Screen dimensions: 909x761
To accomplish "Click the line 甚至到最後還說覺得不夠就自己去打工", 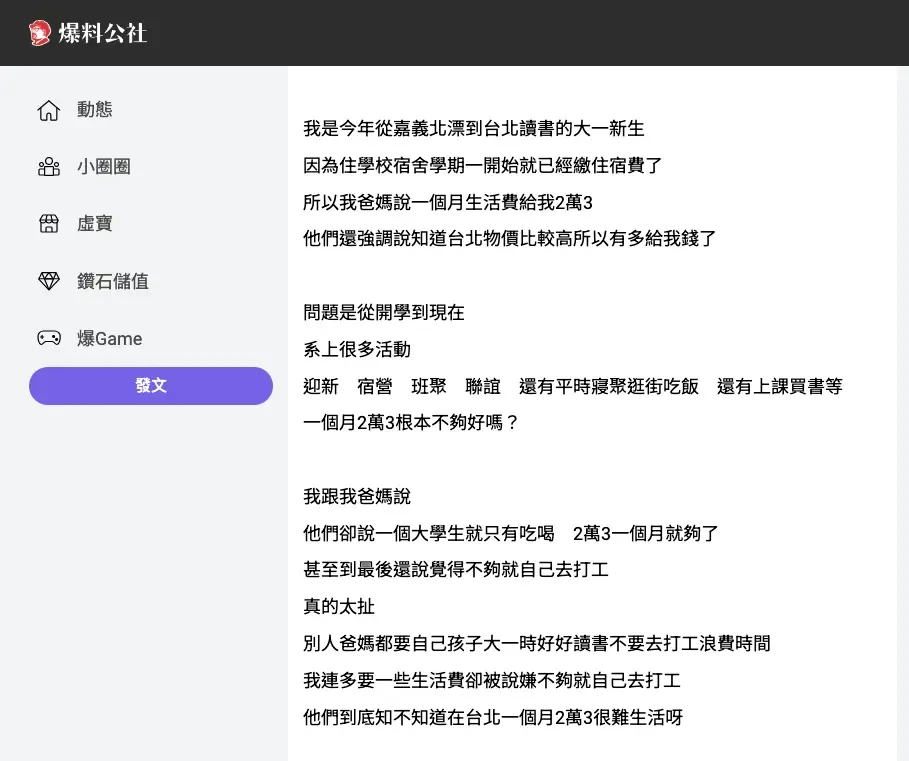I will 456,570.
